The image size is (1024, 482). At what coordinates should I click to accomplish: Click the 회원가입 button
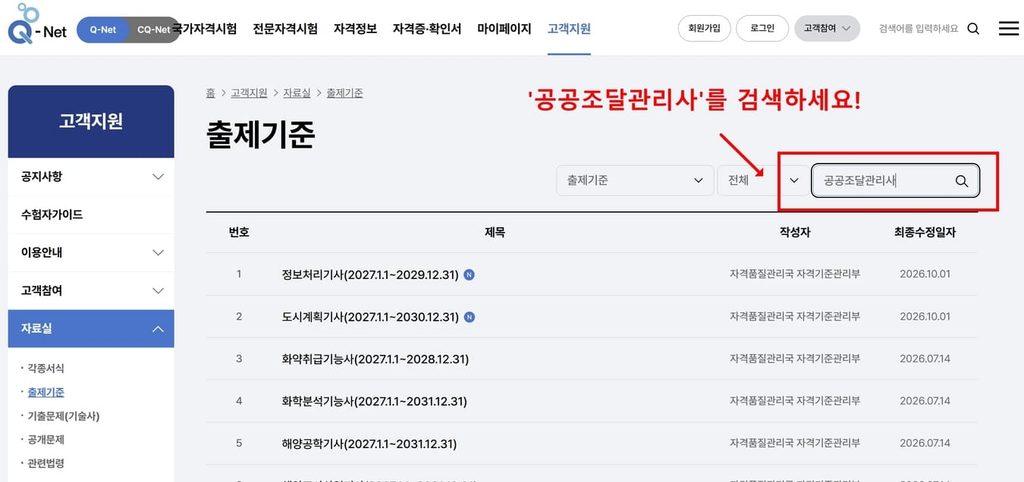pyautogui.click(x=704, y=29)
